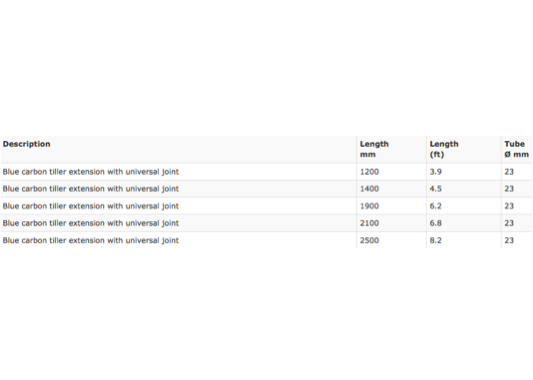Screen dimensions: 533x380
Task: Select description in the 2100 mm row
Action: [91, 223]
